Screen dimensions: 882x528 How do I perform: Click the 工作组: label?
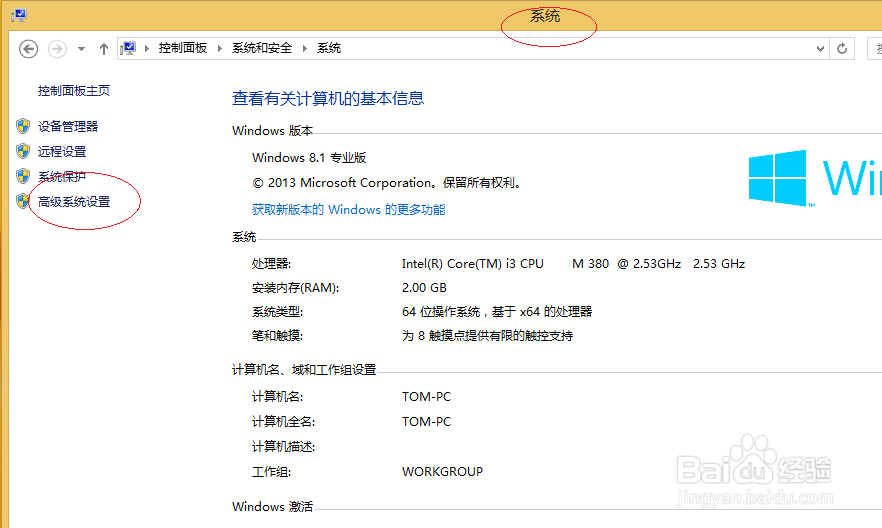coord(271,472)
